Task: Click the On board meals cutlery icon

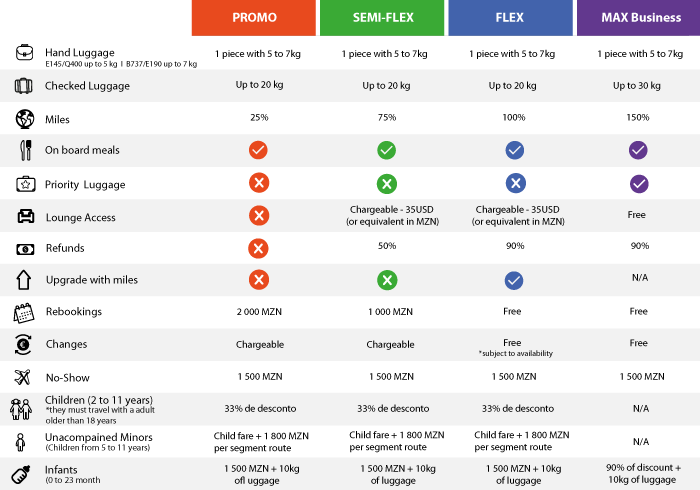Action: click(x=23, y=150)
